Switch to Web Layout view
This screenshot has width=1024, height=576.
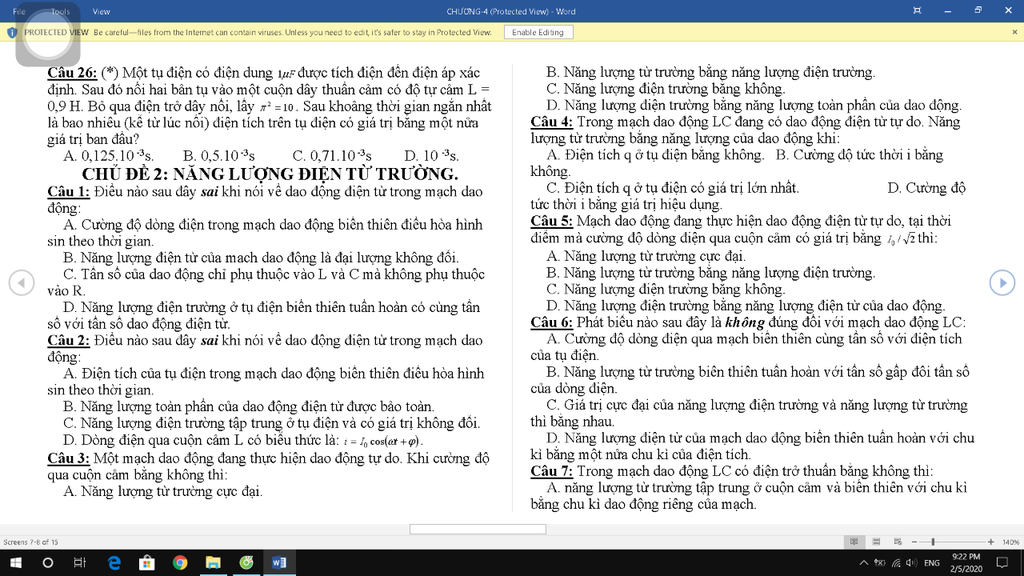[x=898, y=541]
